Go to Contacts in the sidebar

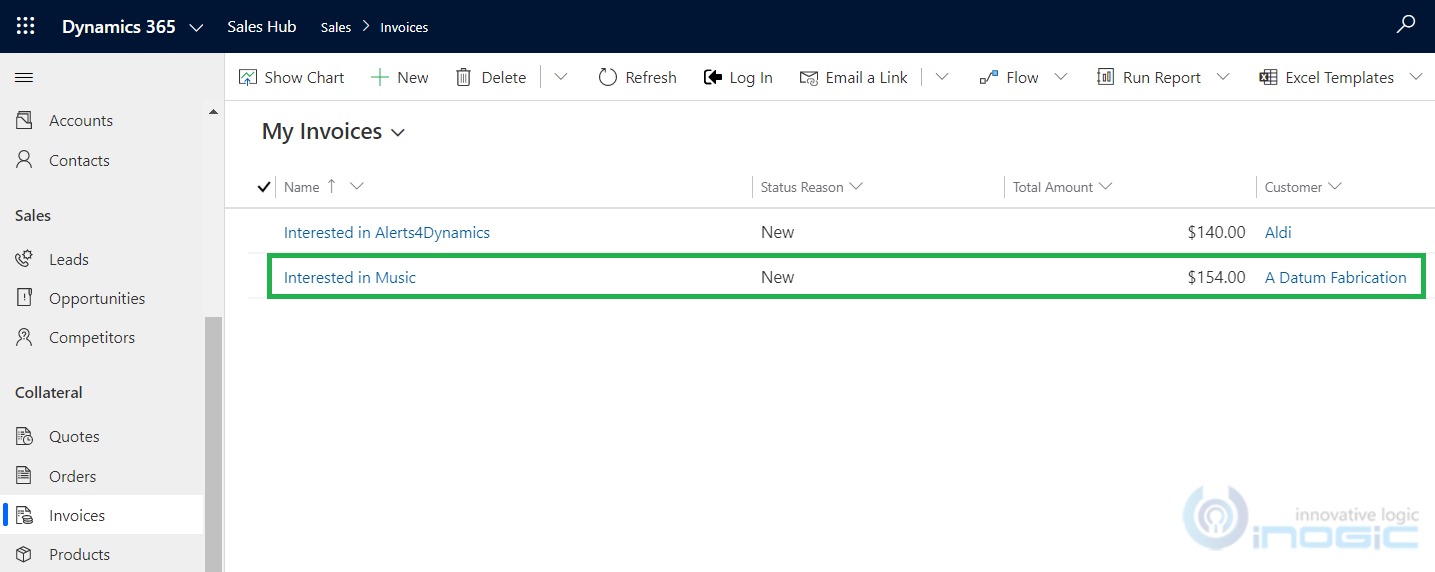(x=79, y=160)
